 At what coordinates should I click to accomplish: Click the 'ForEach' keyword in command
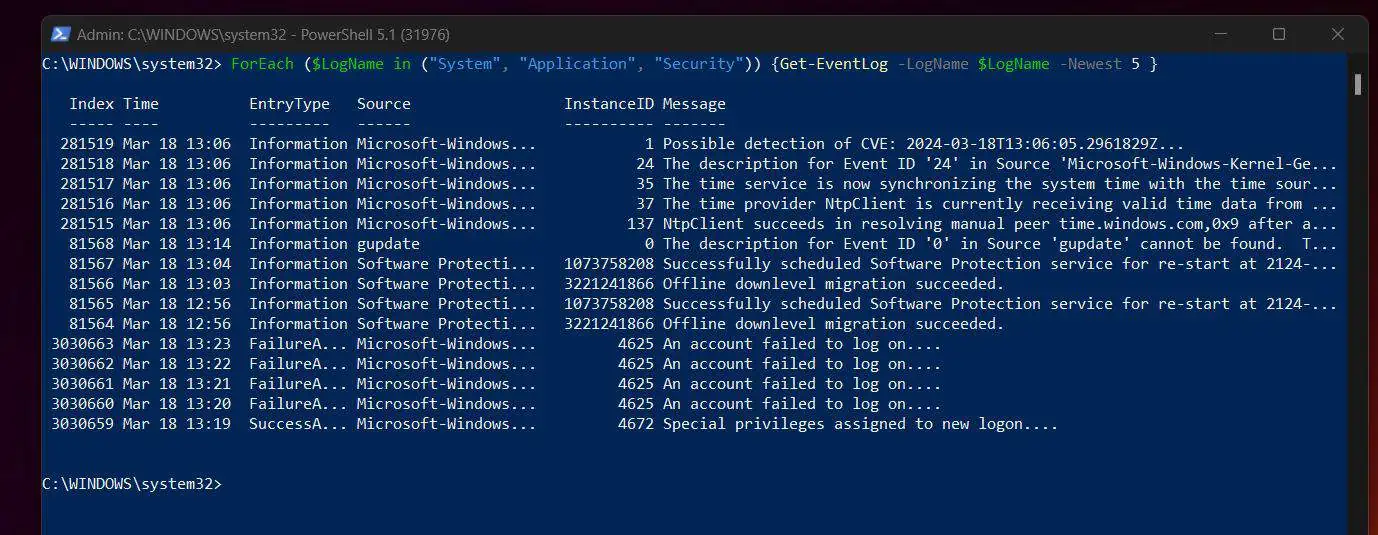click(262, 64)
